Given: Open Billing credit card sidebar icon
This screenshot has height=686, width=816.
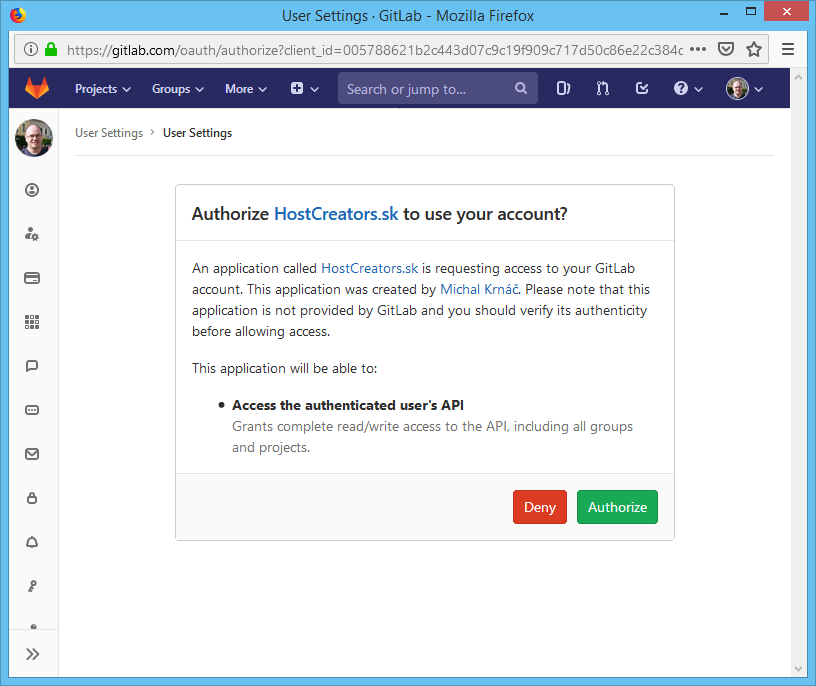Looking at the screenshot, I should click(x=32, y=278).
